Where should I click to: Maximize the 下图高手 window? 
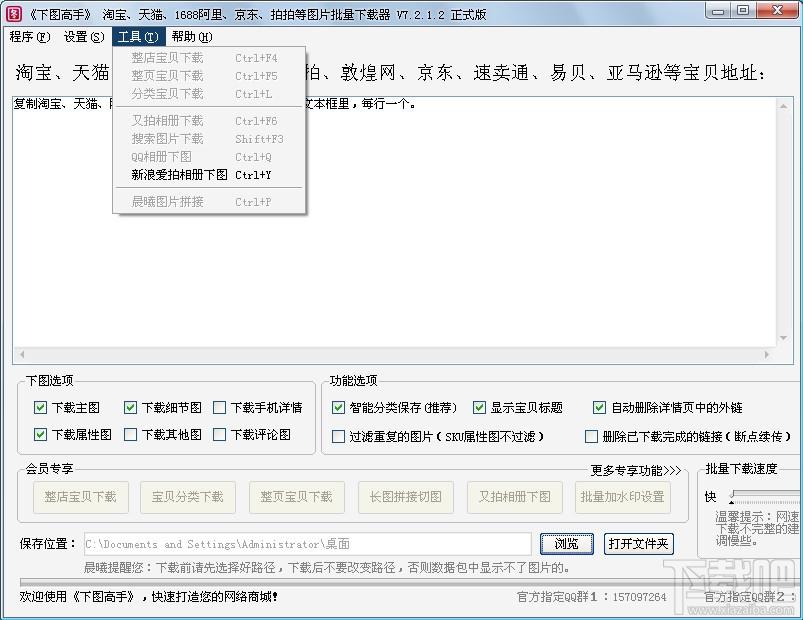pos(743,11)
